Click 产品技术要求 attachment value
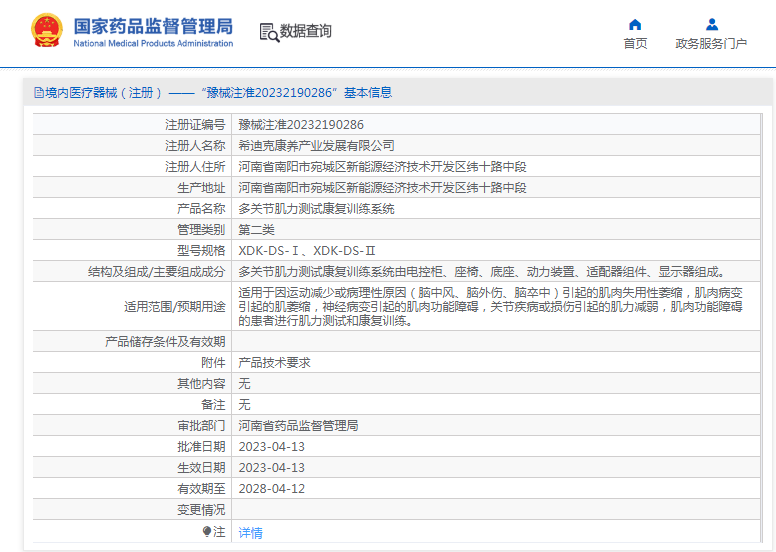Screen dimensions: 776x552 point(274,362)
